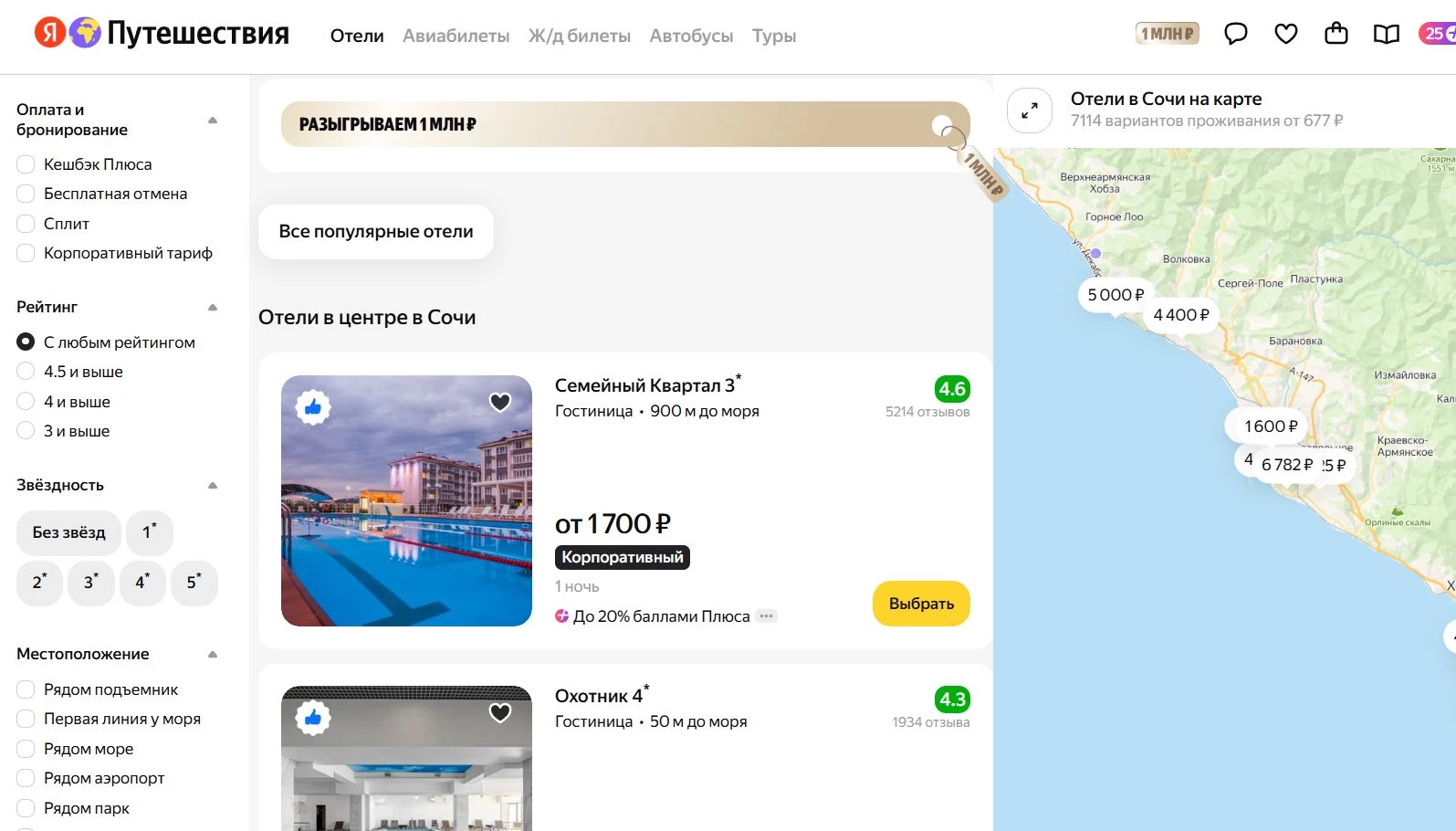The width and height of the screenshot is (1456, 831).
Task: Add Семейный Квартал hotel to favorites
Action: click(500, 402)
